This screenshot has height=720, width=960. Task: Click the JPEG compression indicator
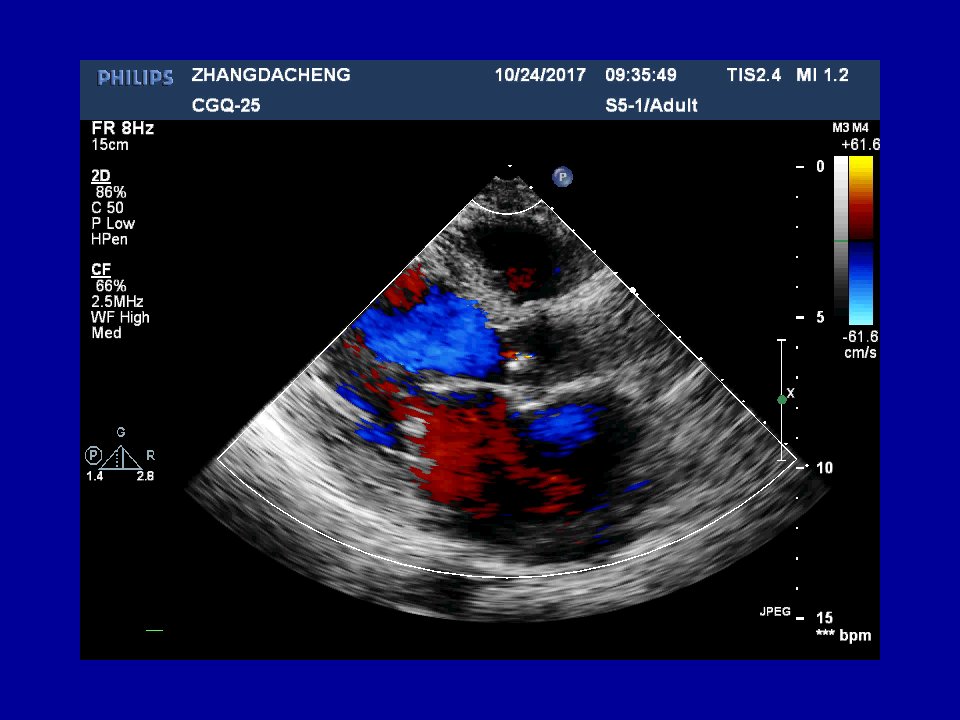775,612
